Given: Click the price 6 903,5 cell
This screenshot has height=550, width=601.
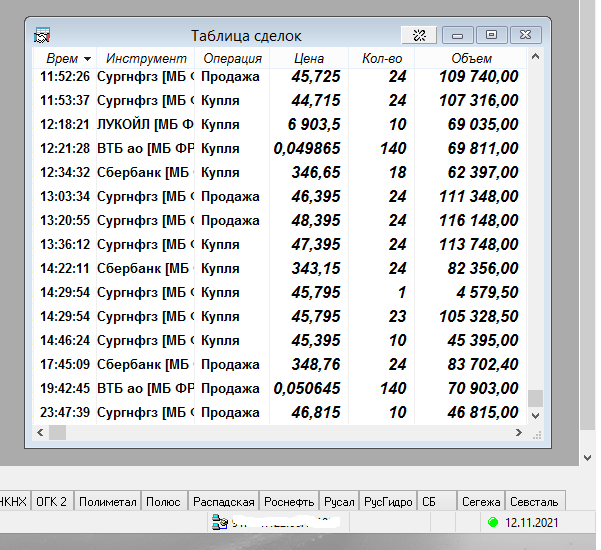Looking at the screenshot, I should pos(314,124).
